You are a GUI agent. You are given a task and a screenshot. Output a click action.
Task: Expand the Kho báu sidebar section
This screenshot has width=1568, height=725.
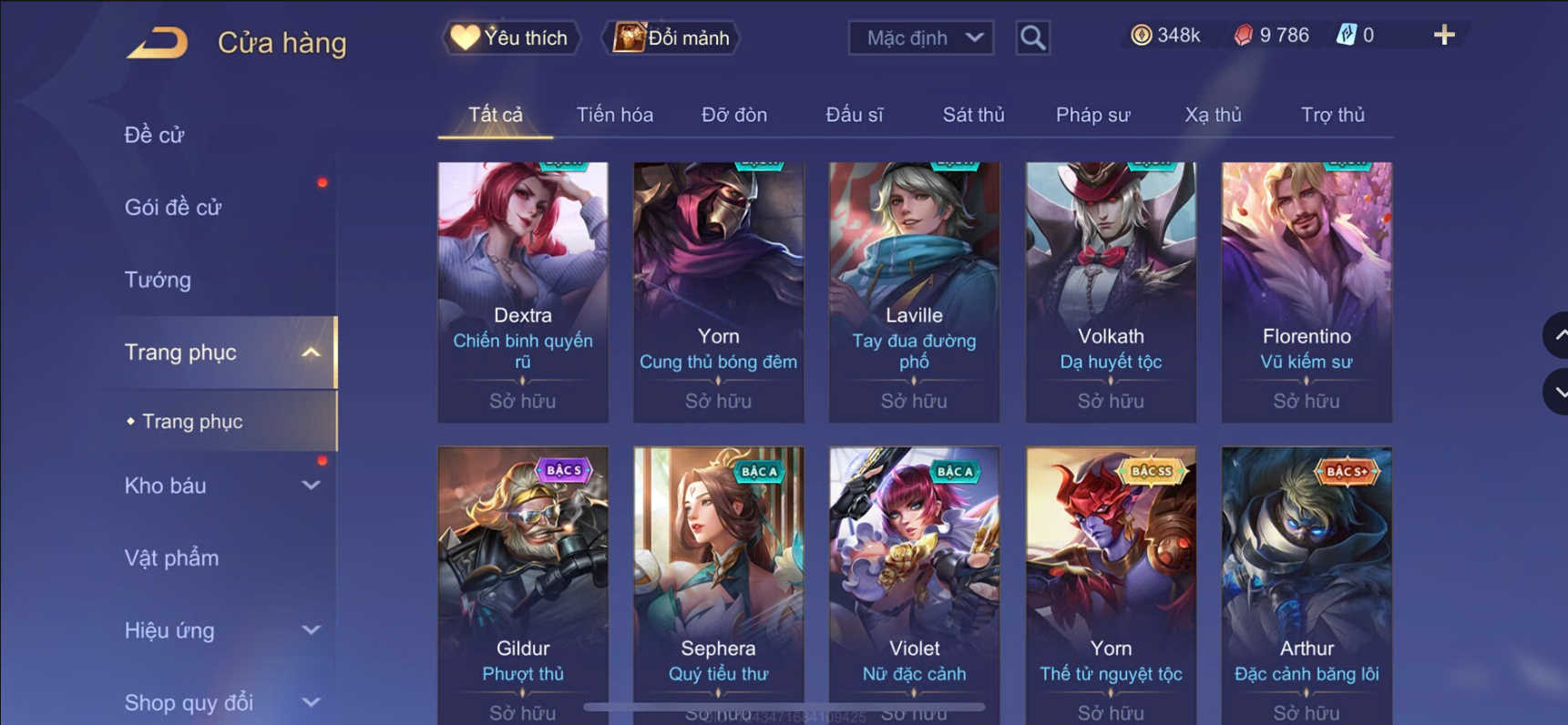tap(311, 485)
